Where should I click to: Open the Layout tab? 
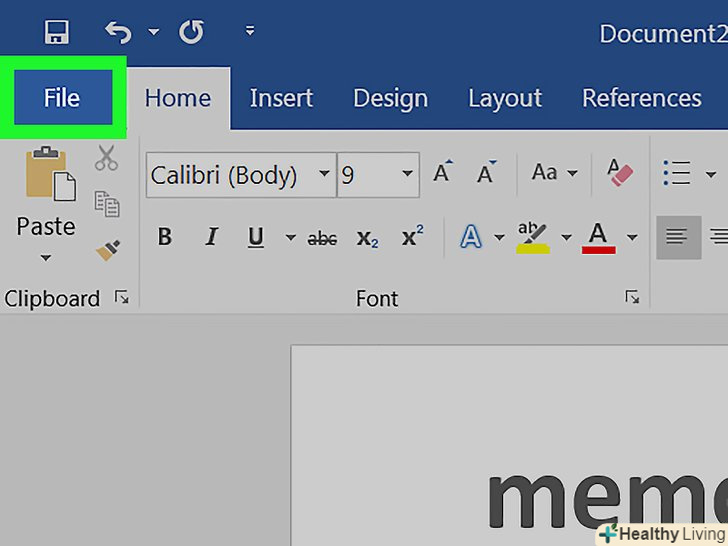pos(505,98)
